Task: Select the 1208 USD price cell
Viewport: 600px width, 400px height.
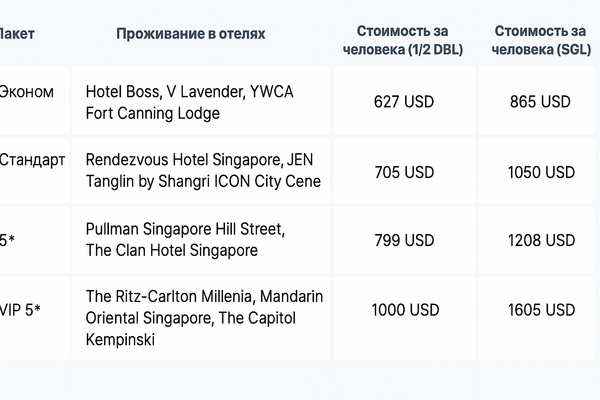Action: 540,240
